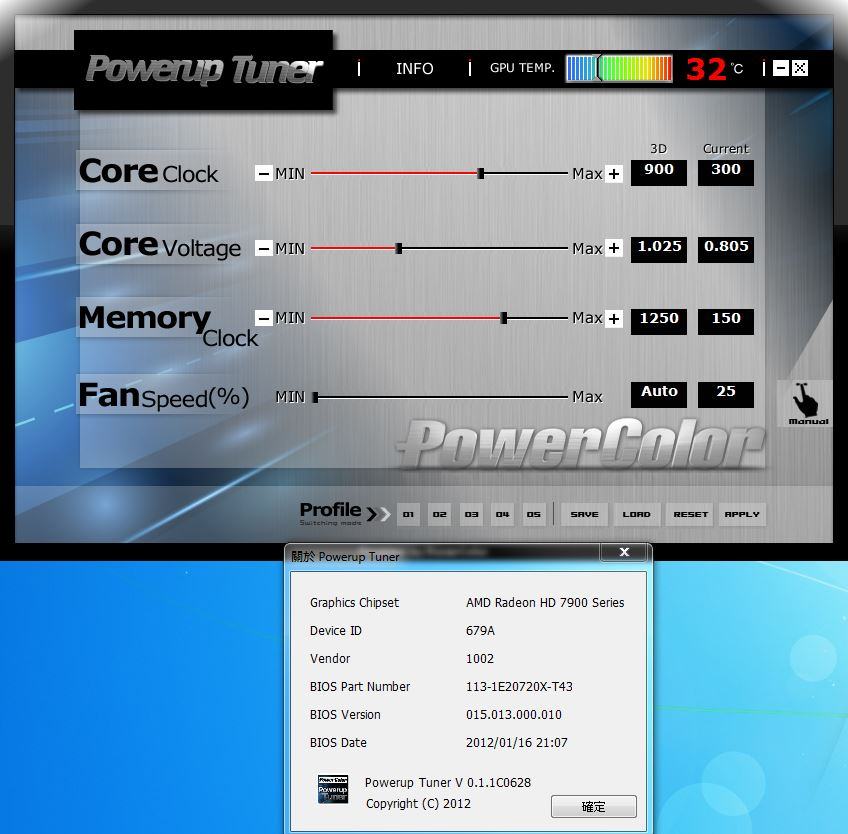The width and height of the screenshot is (848, 834).
Task: Click the Fan Speed Auto value box
Action: (659, 394)
